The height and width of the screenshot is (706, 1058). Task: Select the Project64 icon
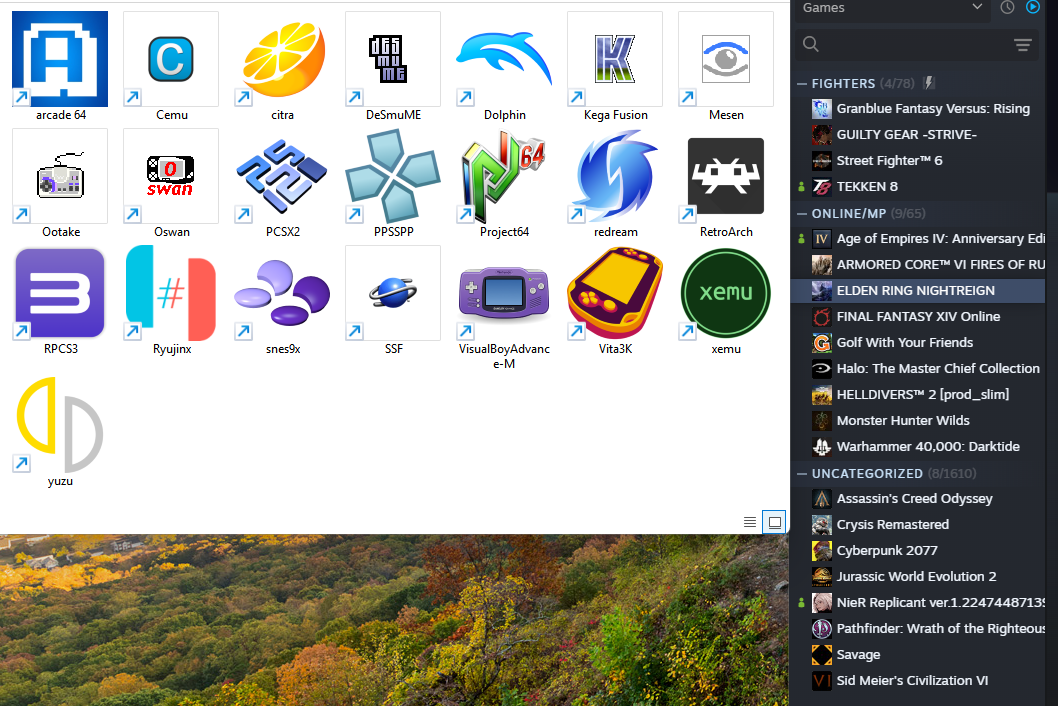(x=504, y=175)
